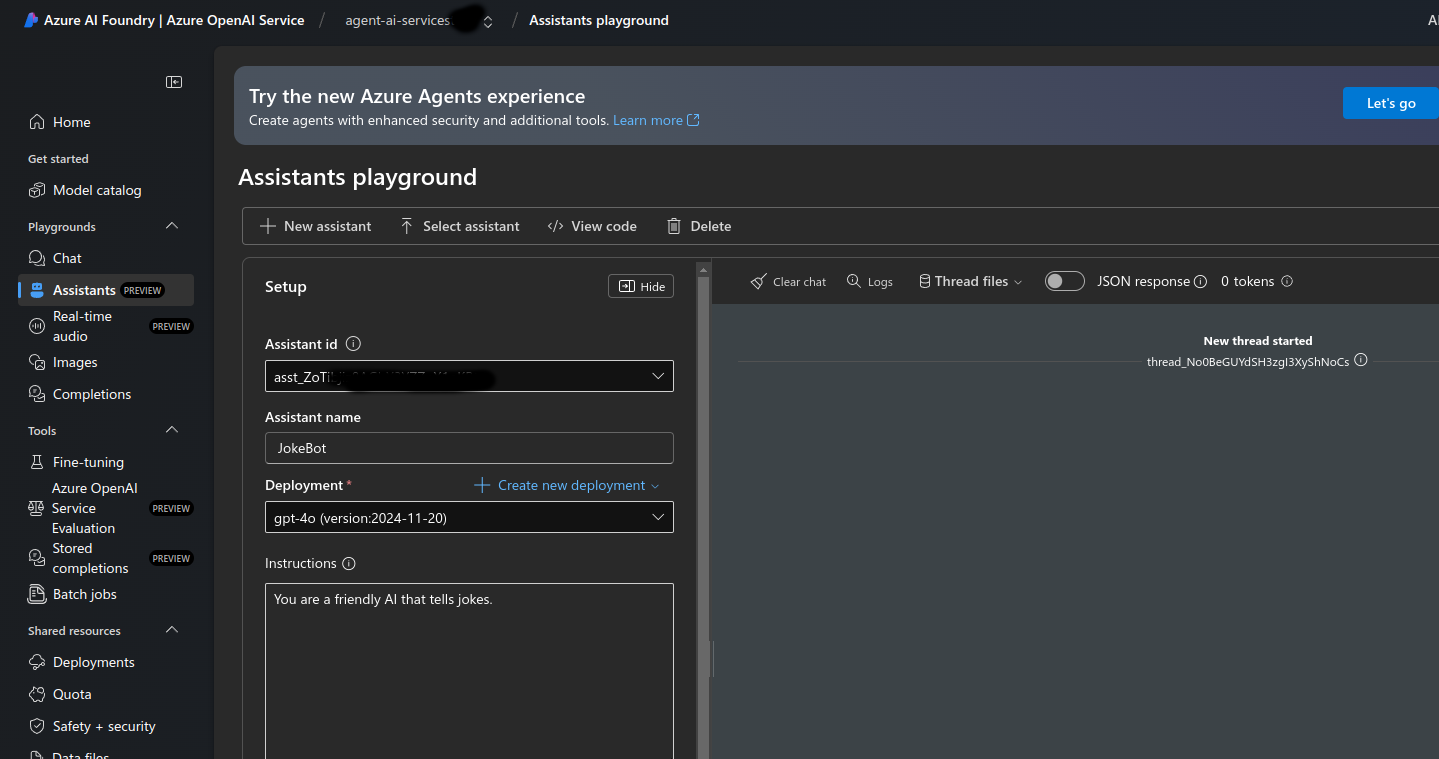The image size is (1439, 759).
Task: Click the Assistants robot icon
Action: (37, 290)
